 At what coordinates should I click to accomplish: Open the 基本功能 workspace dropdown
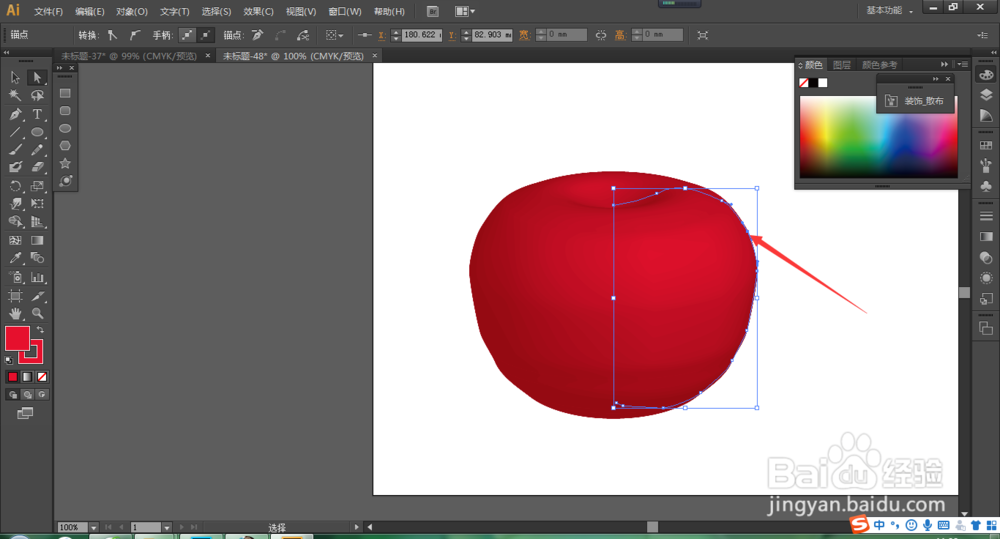[x=890, y=10]
